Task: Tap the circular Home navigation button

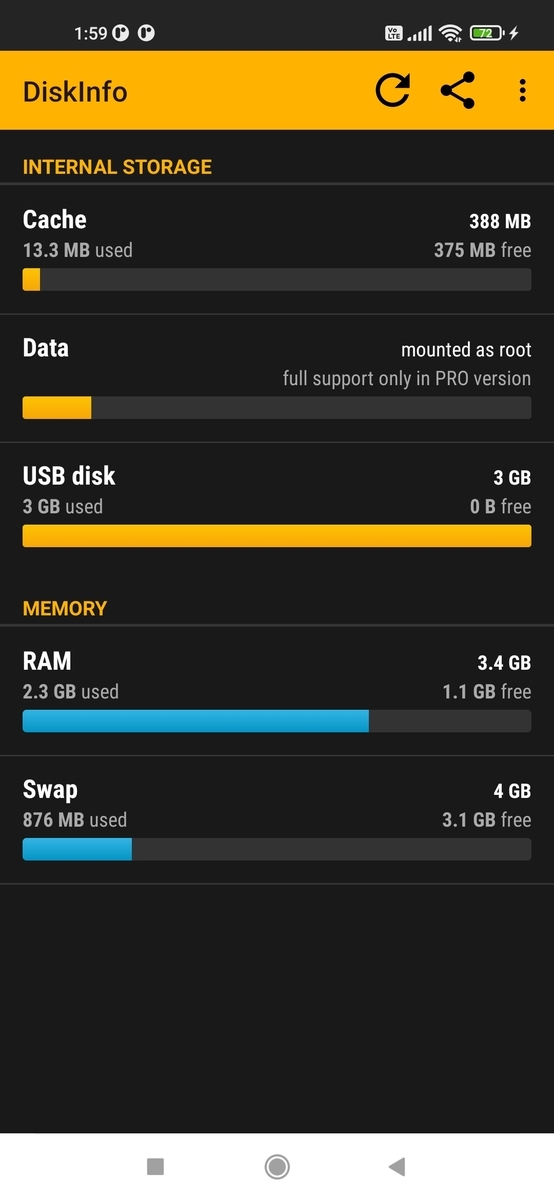Action: (277, 1166)
